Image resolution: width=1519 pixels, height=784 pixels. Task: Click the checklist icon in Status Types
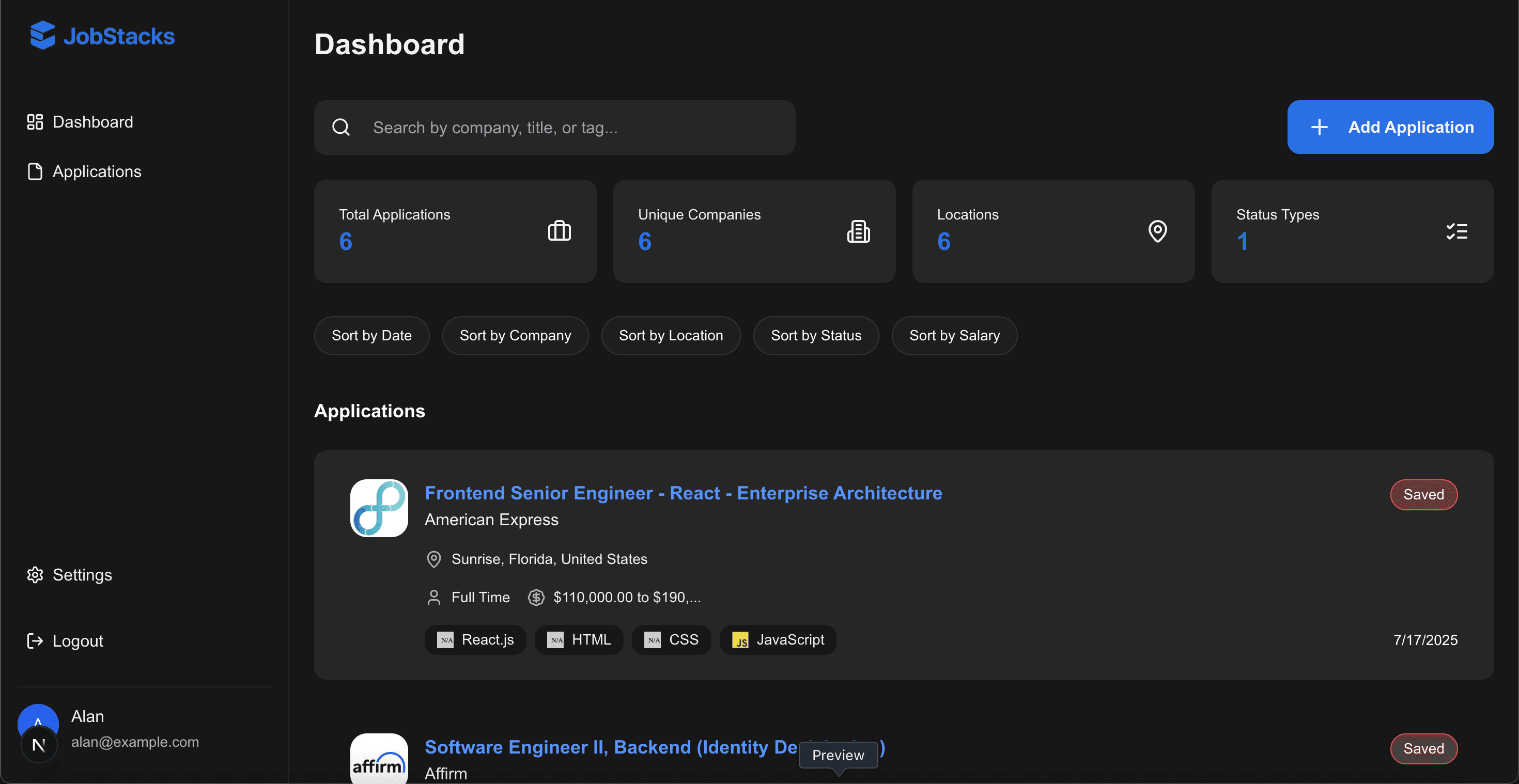(1456, 231)
